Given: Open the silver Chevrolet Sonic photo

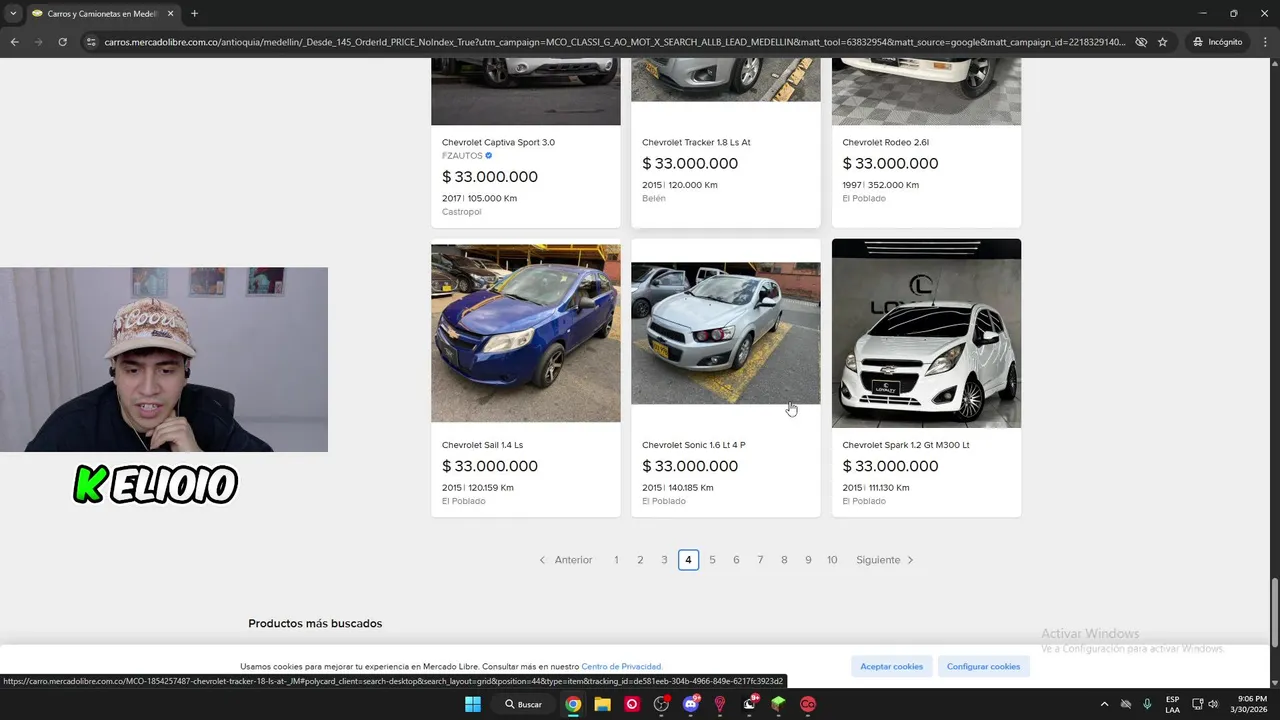Looking at the screenshot, I should click(x=726, y=333).
